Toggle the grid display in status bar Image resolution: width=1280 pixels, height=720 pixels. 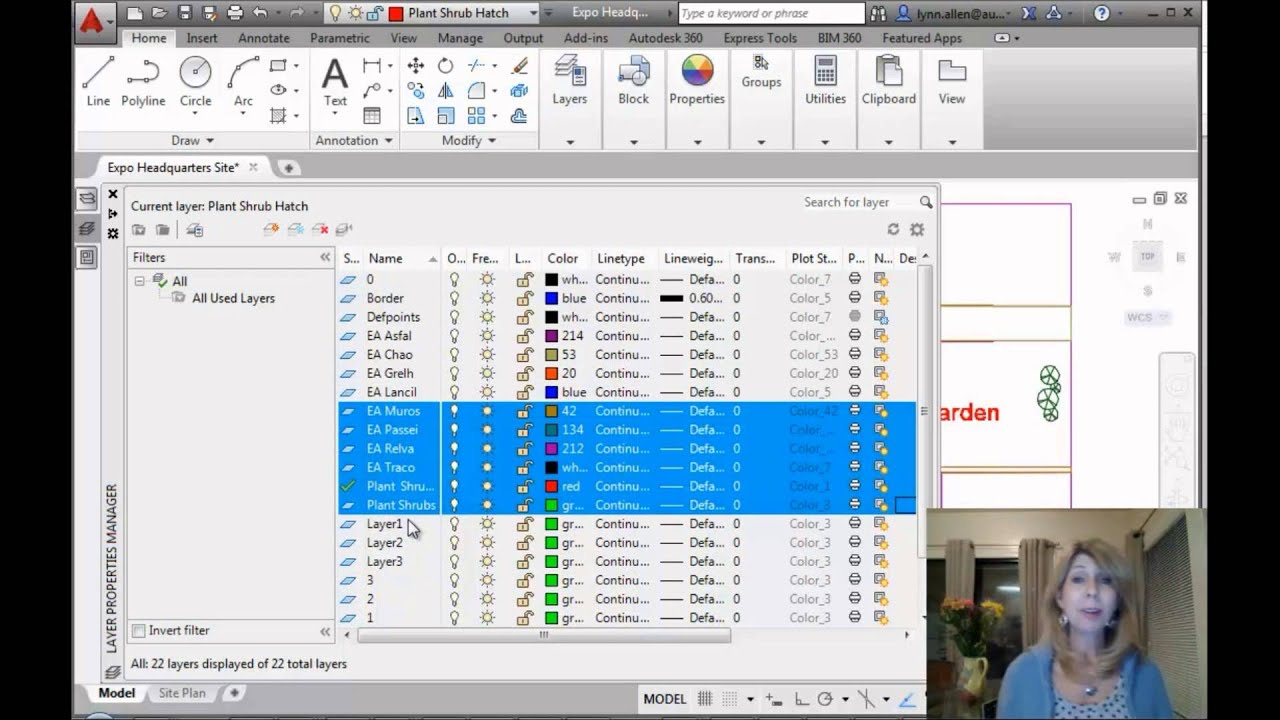(x=705, y=699)
